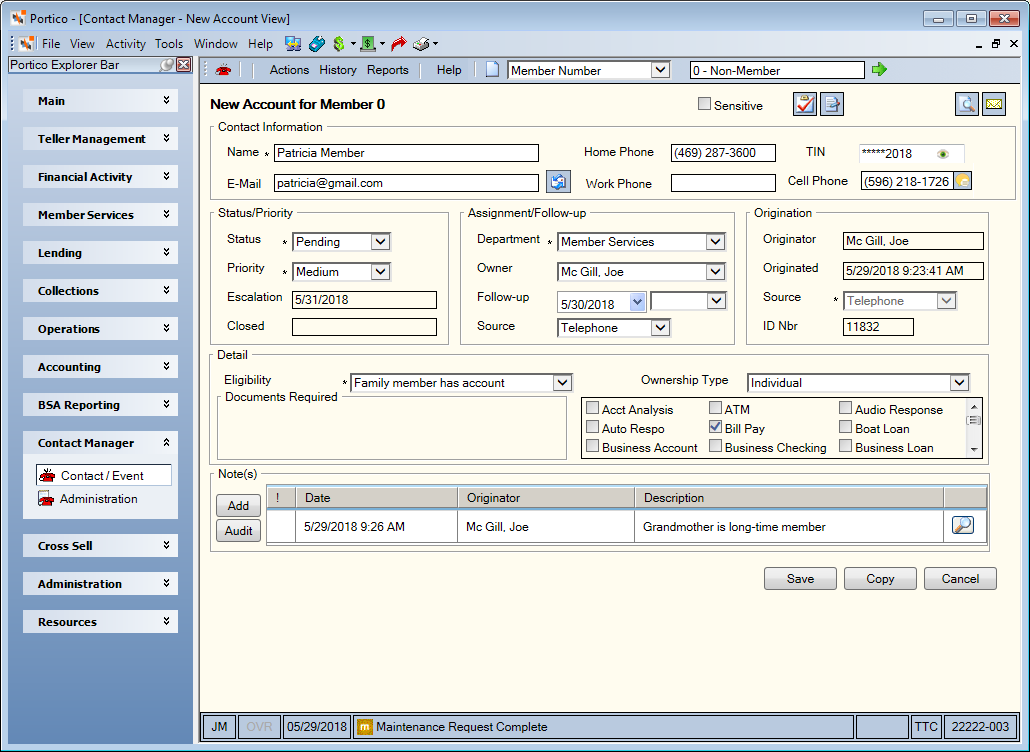Click the Cancel button
This screenshot has width=1030, height=752.
pos(960,579)
